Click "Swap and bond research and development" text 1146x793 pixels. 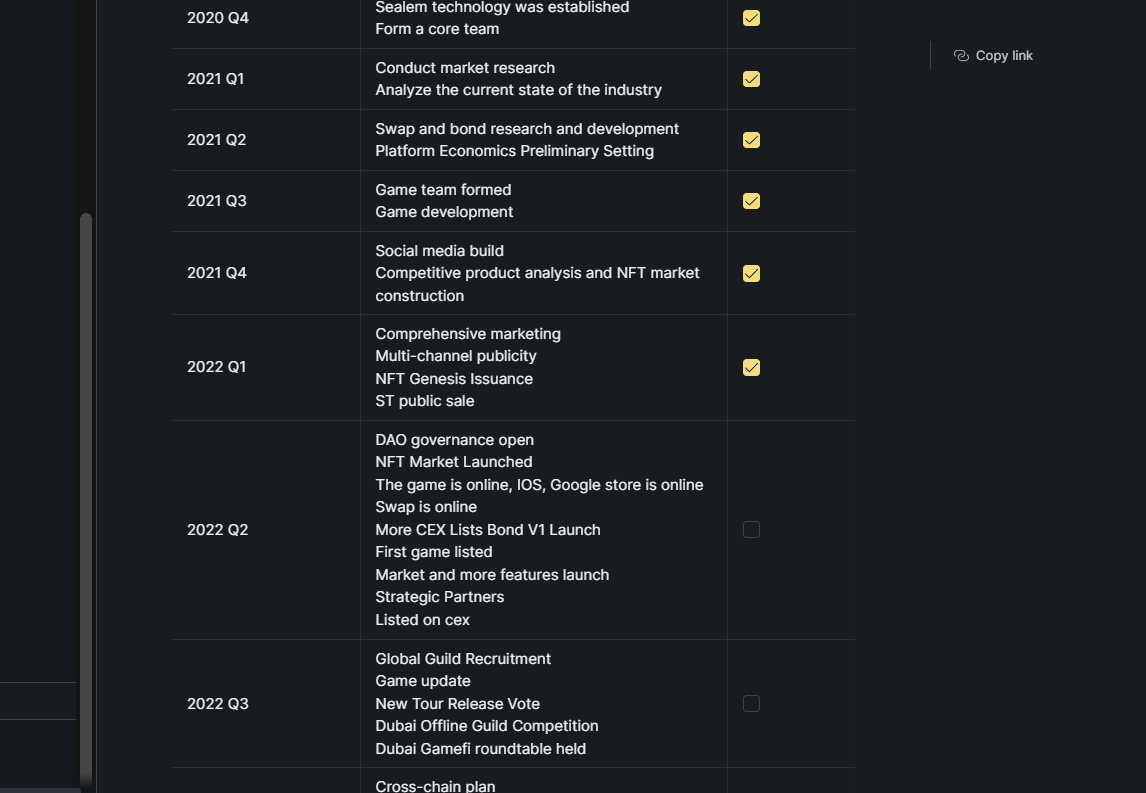pos(527,129)
